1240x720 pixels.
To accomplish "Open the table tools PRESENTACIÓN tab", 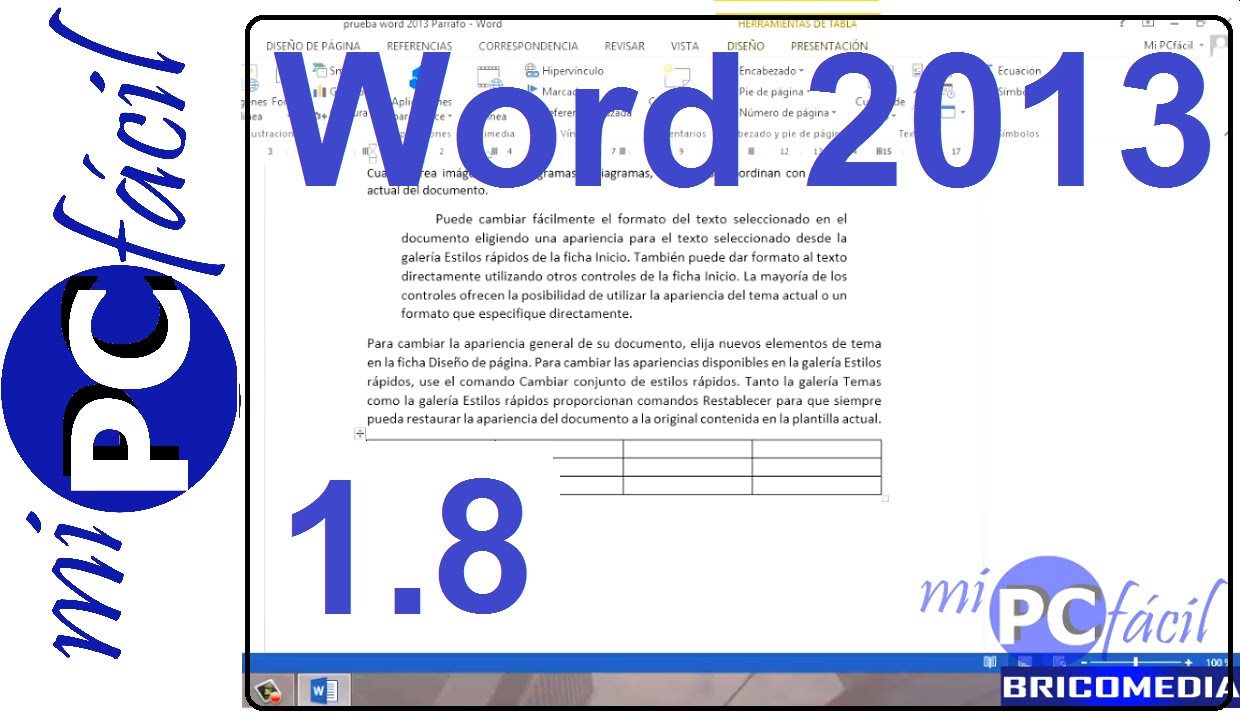I will coord(829,46).
